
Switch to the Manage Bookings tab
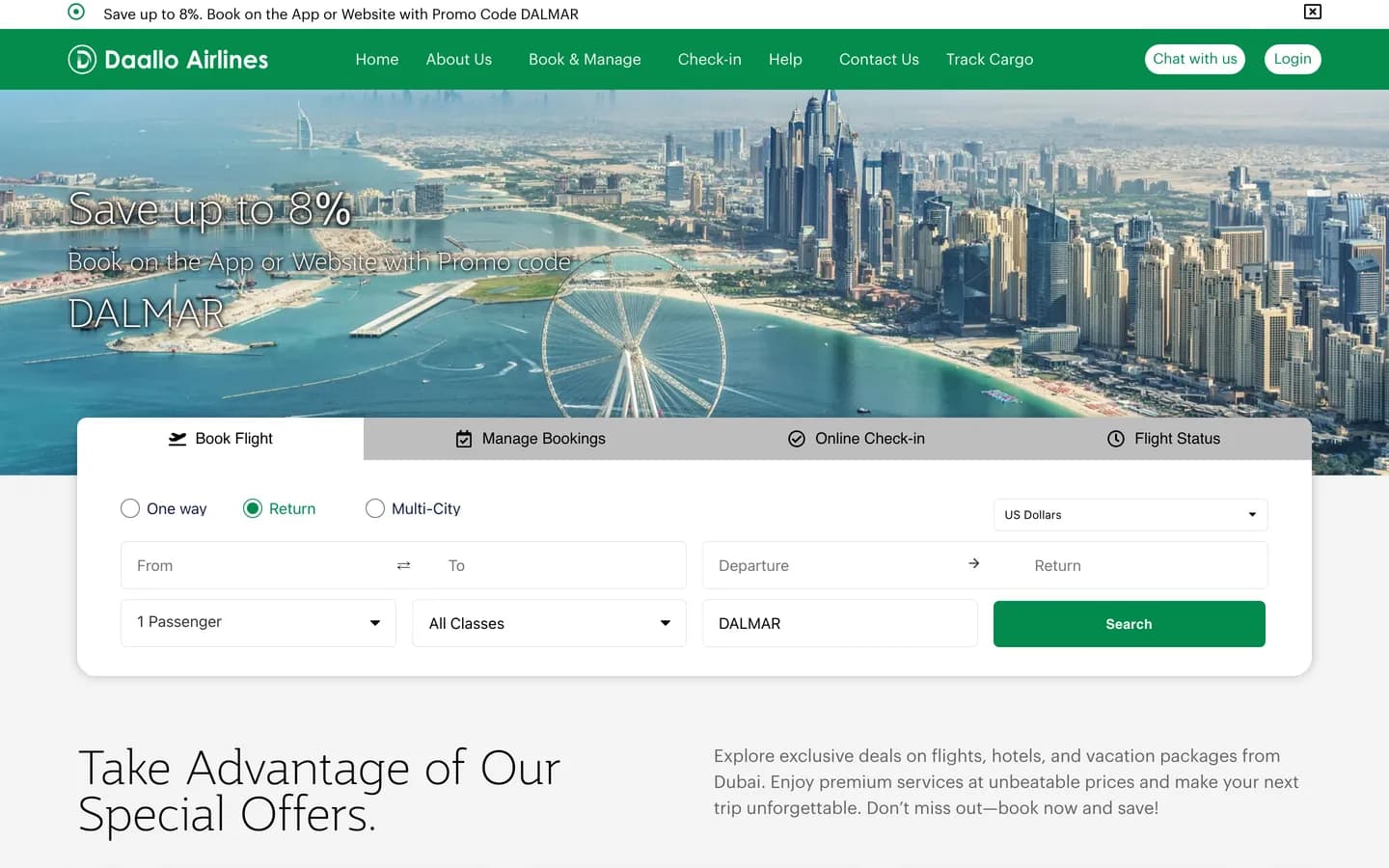[x=531, y=439]
